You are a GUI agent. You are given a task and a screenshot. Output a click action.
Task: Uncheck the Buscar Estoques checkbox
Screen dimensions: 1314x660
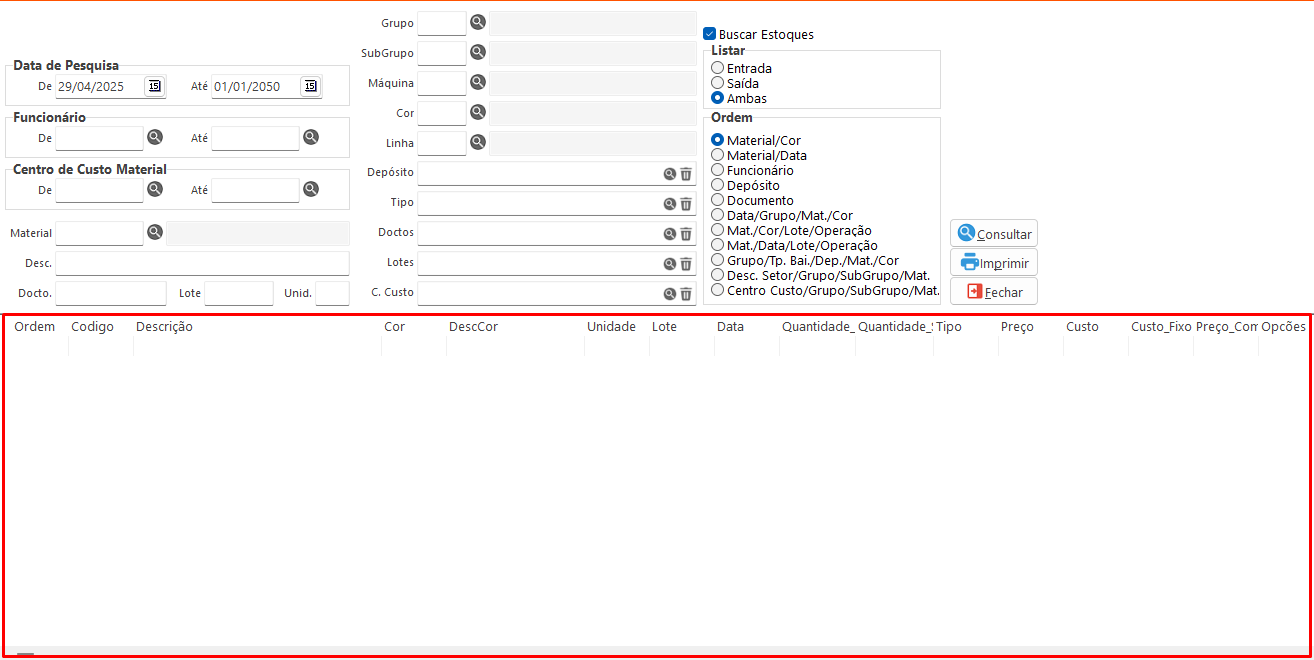[710, 34]
